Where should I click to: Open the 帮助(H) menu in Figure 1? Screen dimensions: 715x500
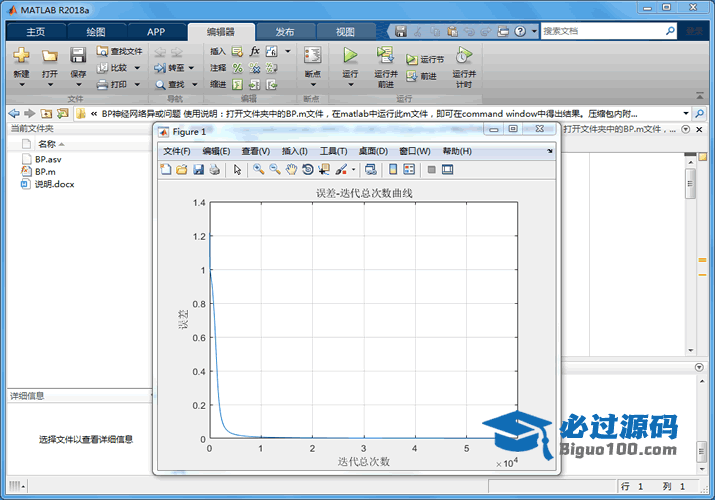pos(457,151)
